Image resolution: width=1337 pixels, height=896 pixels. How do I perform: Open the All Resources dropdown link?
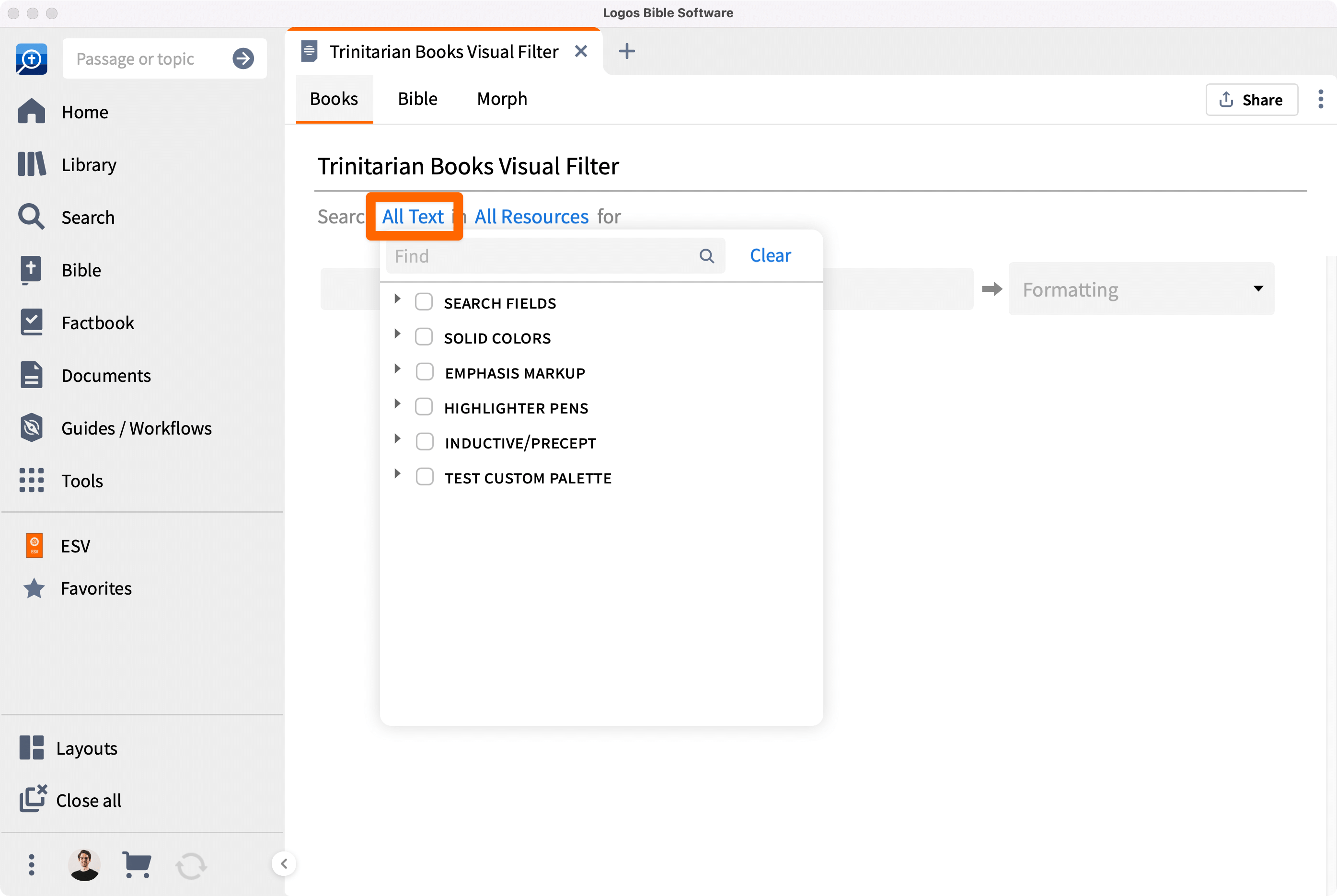click(x=531, y=217)
